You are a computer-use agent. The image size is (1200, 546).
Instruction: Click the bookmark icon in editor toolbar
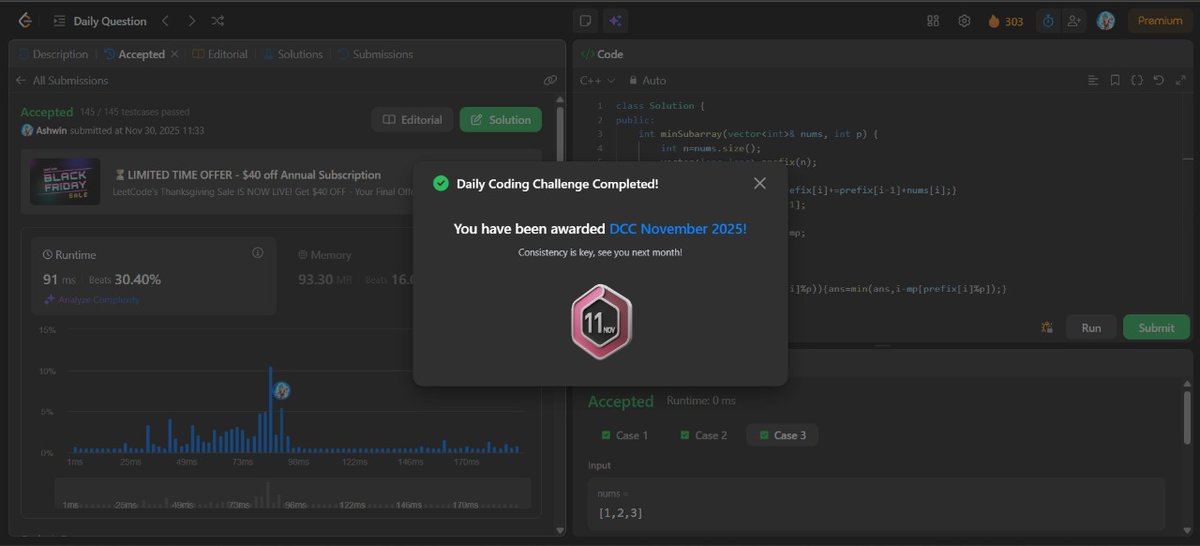(1115, 80)
